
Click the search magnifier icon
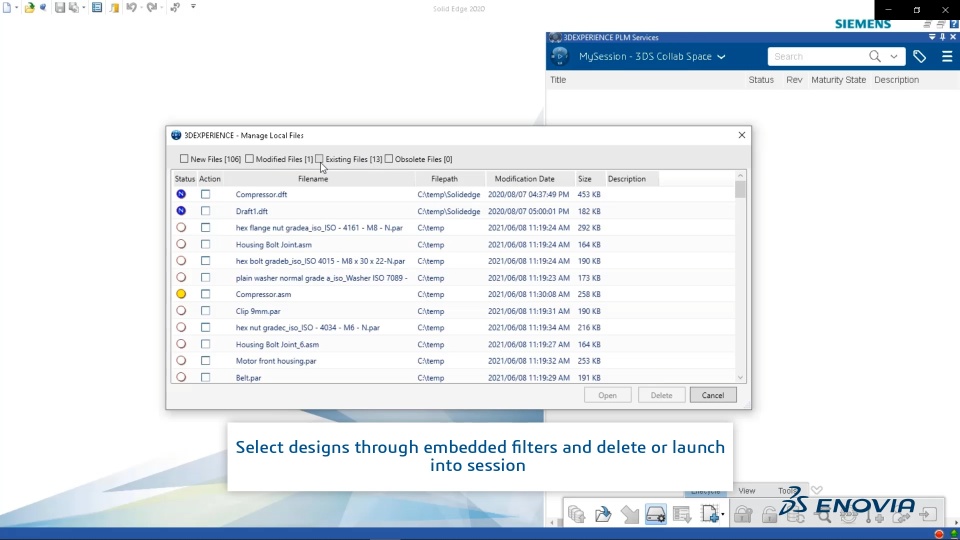coord(874,56)
